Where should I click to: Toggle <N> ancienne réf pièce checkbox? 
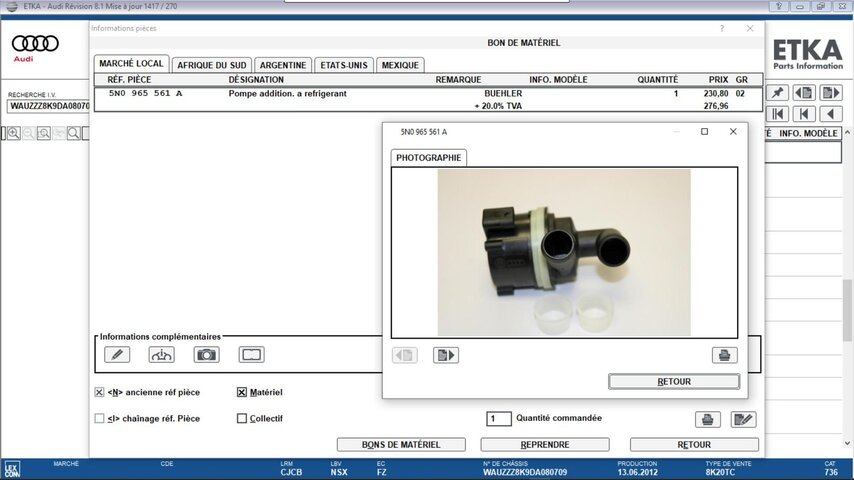pos(99,392)
